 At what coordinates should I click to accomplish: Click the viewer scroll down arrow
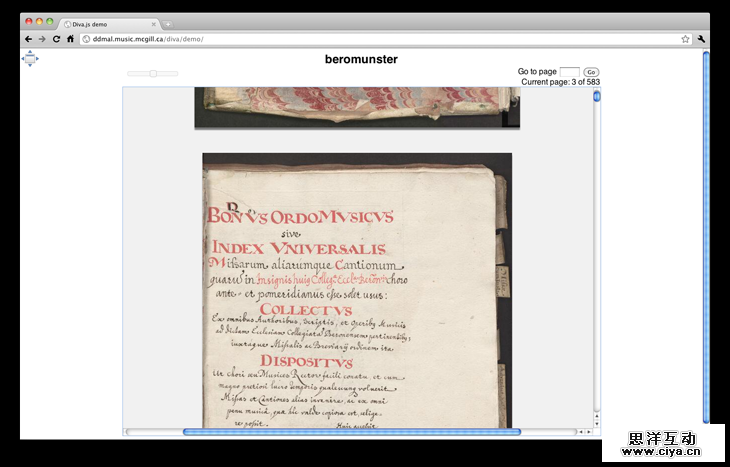597,424
